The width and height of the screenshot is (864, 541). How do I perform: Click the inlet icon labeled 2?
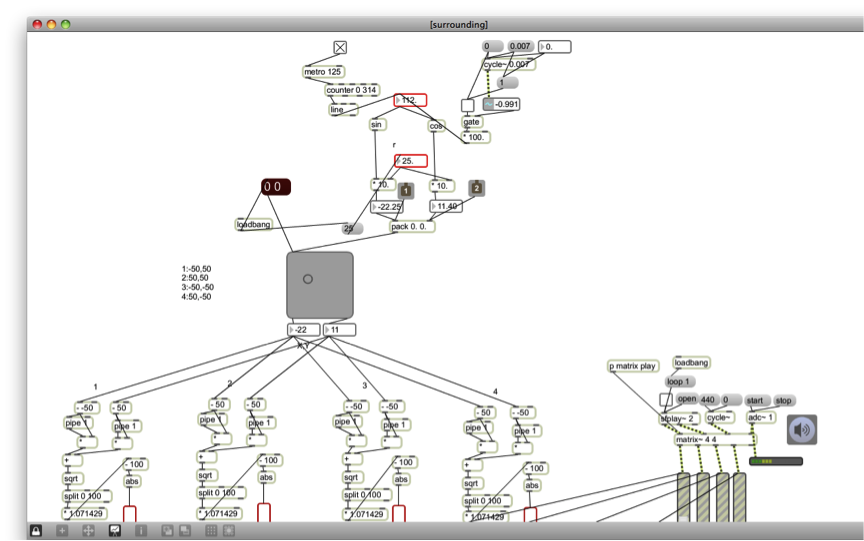tap(477, 188)
